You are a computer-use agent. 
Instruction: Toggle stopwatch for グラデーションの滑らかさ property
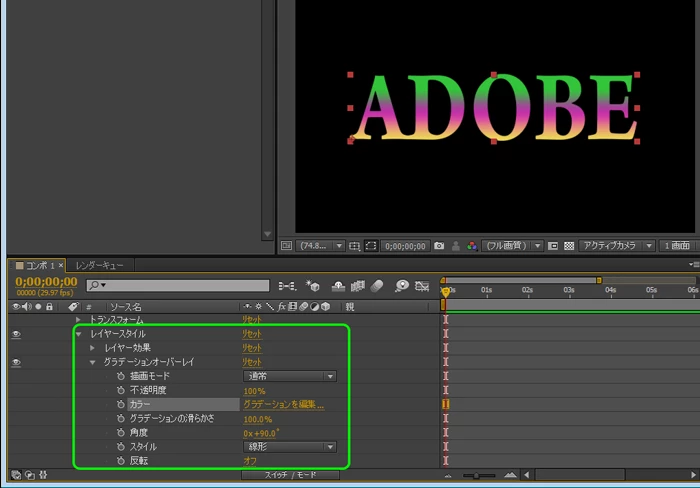[121, 419]
